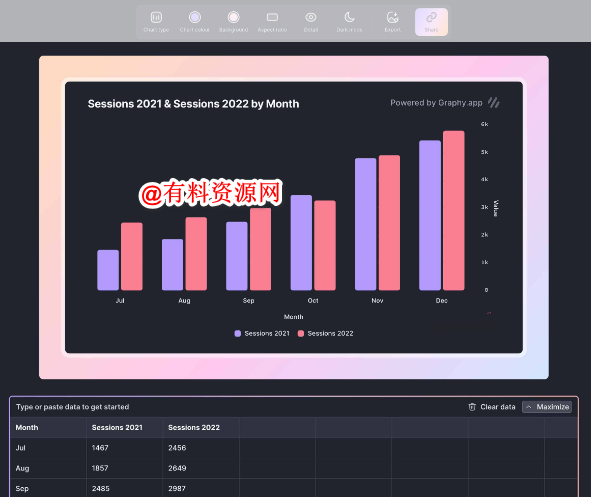
Task: Click the Nov Sessions 2022 pink bar
Action: pyautogui.click(x=389, y=223)
